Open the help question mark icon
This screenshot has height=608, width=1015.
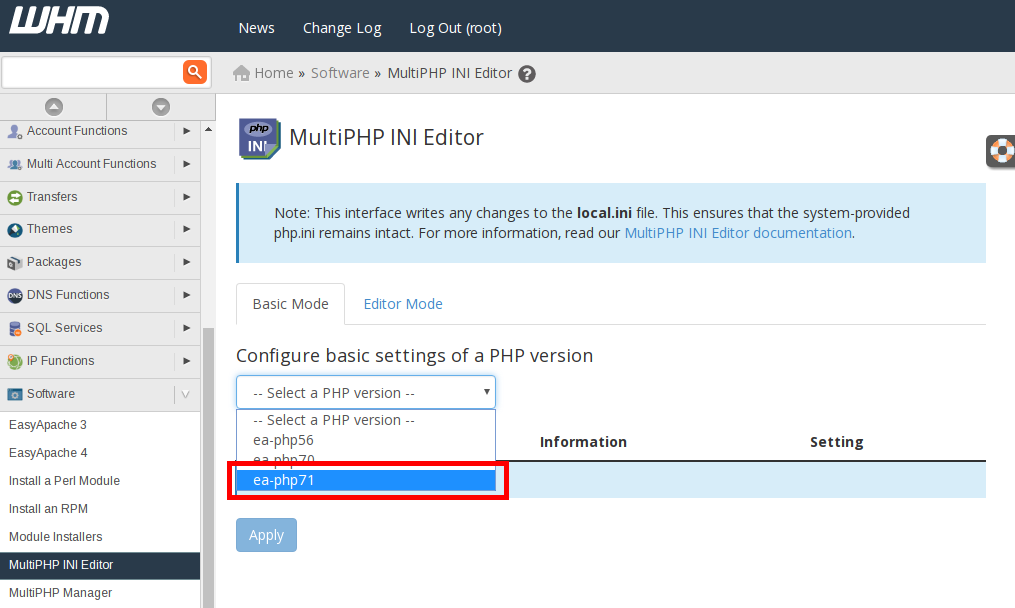[x=527, y=74]
